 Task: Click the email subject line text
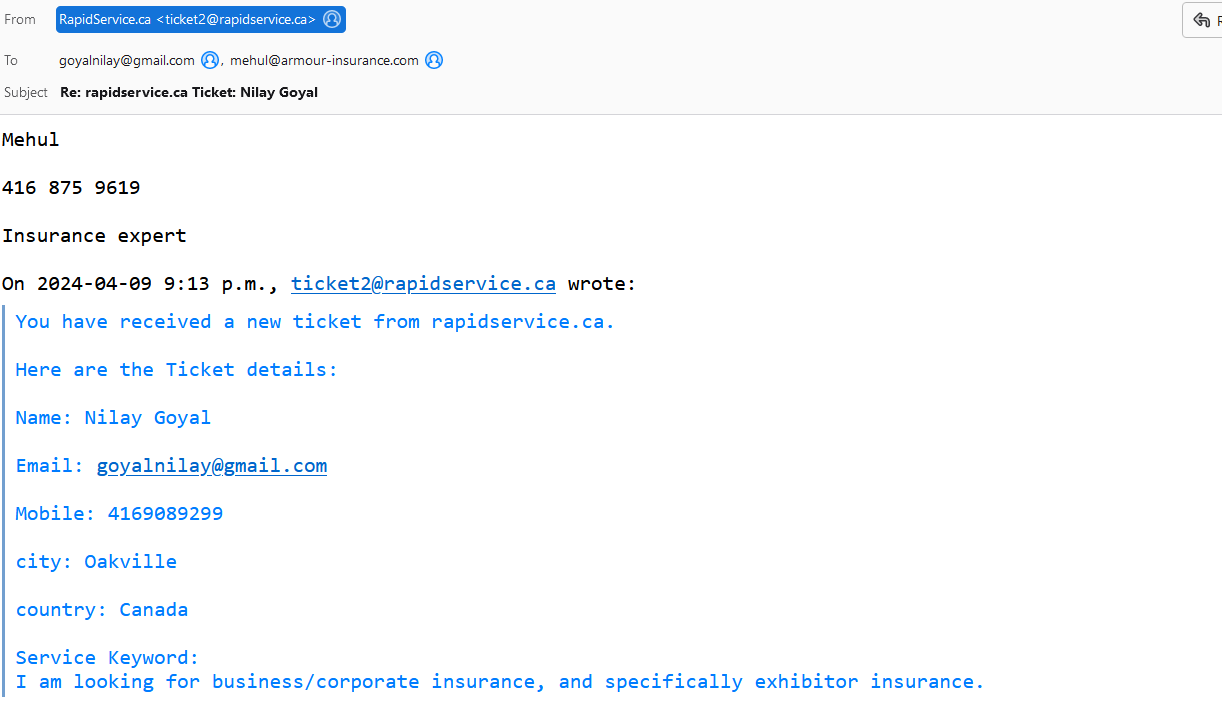tap(189, 92)
